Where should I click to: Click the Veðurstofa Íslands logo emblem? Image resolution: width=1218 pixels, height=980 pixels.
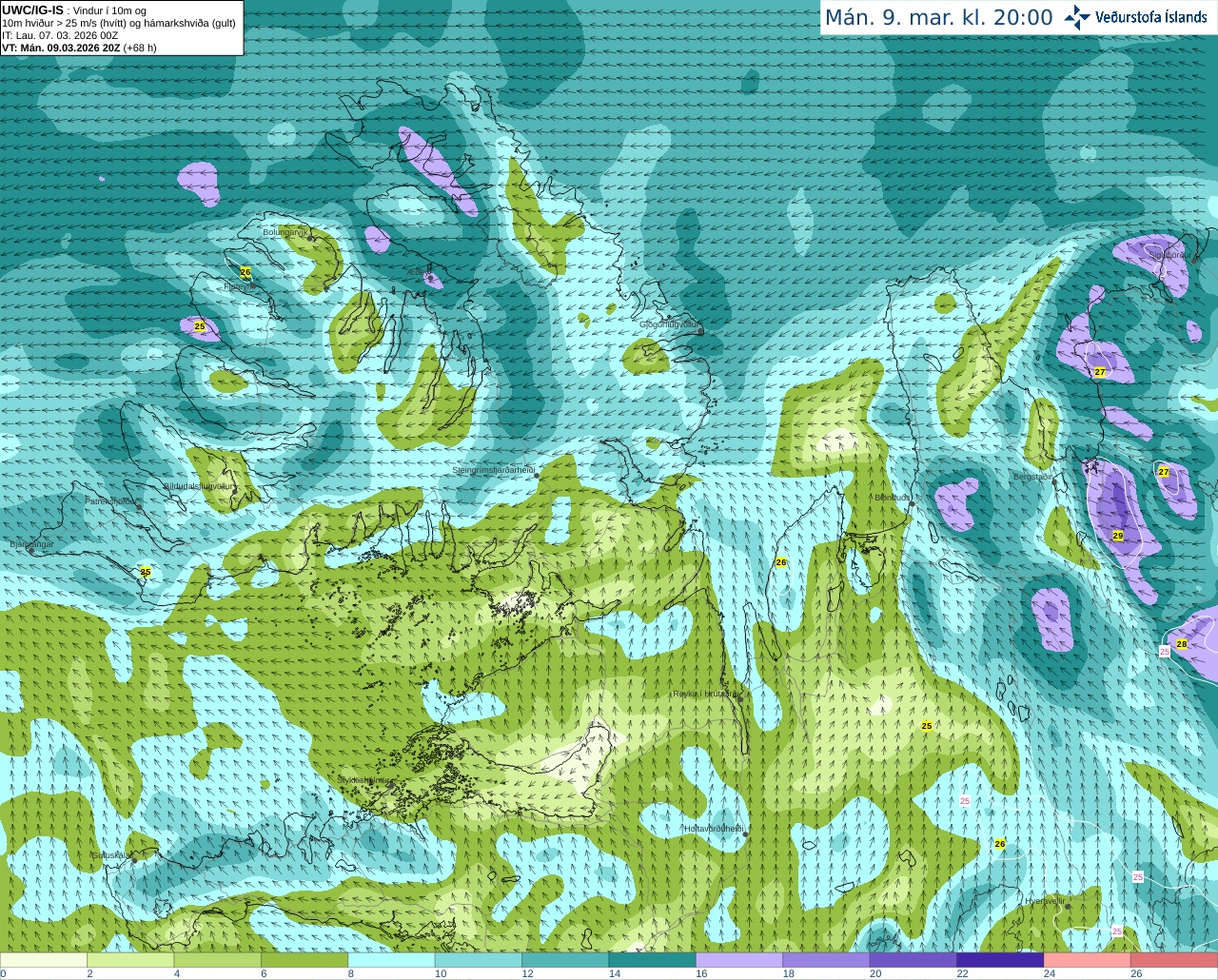click(1077, 17)
